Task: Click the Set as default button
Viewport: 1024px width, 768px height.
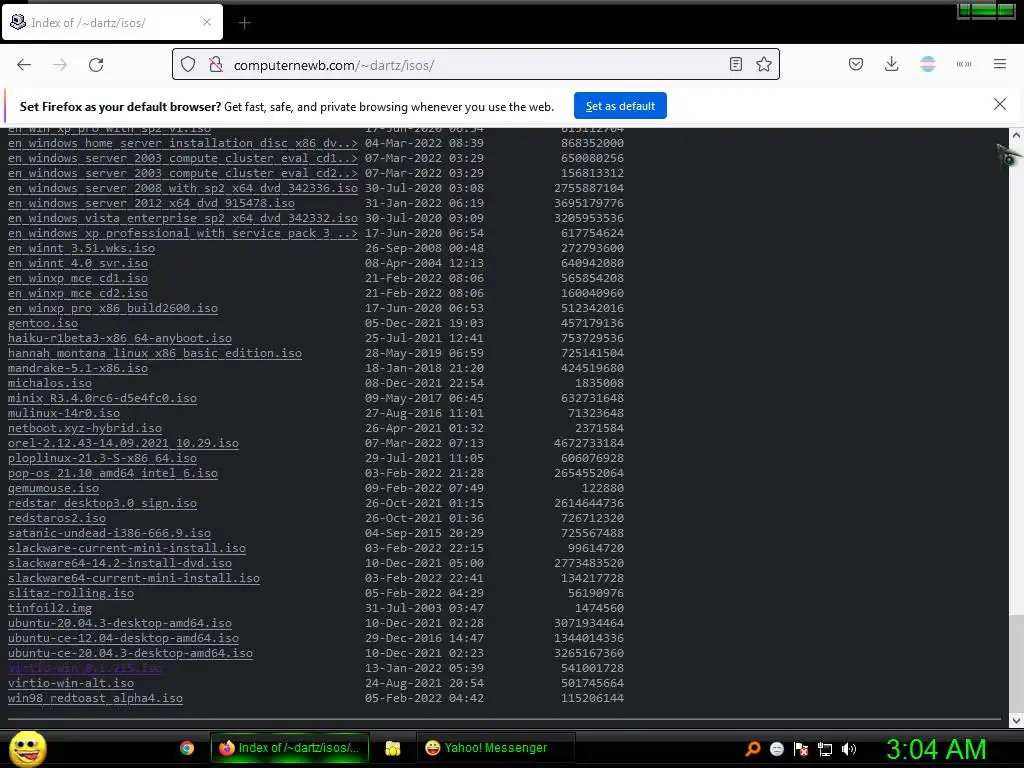Action: pos(620,106)
